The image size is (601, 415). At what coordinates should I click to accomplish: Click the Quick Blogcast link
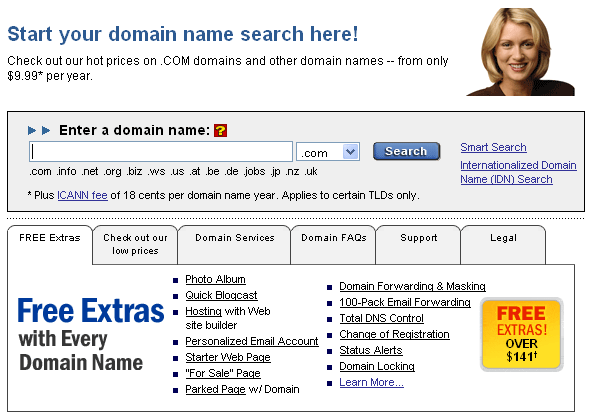click(221, 295)
